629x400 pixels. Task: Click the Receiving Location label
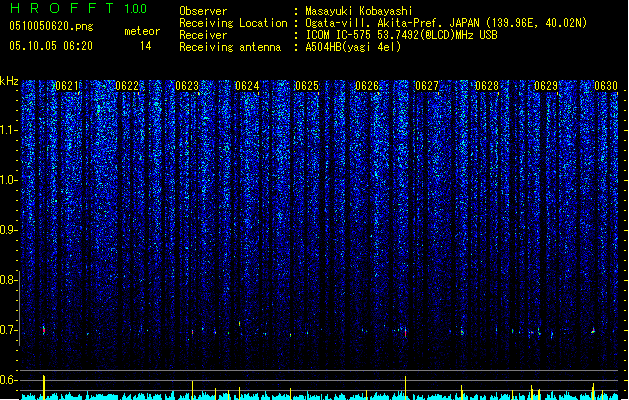click(233, 23)
